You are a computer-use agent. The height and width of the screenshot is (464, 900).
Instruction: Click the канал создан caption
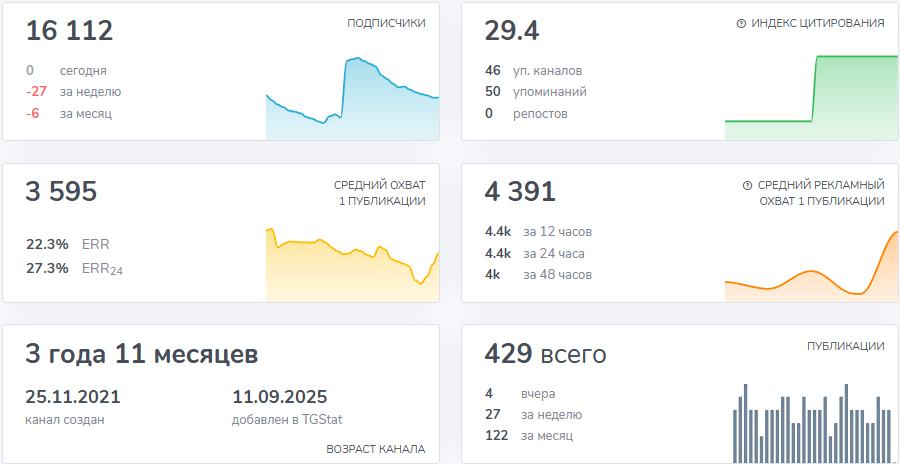[x=65, y=419]
